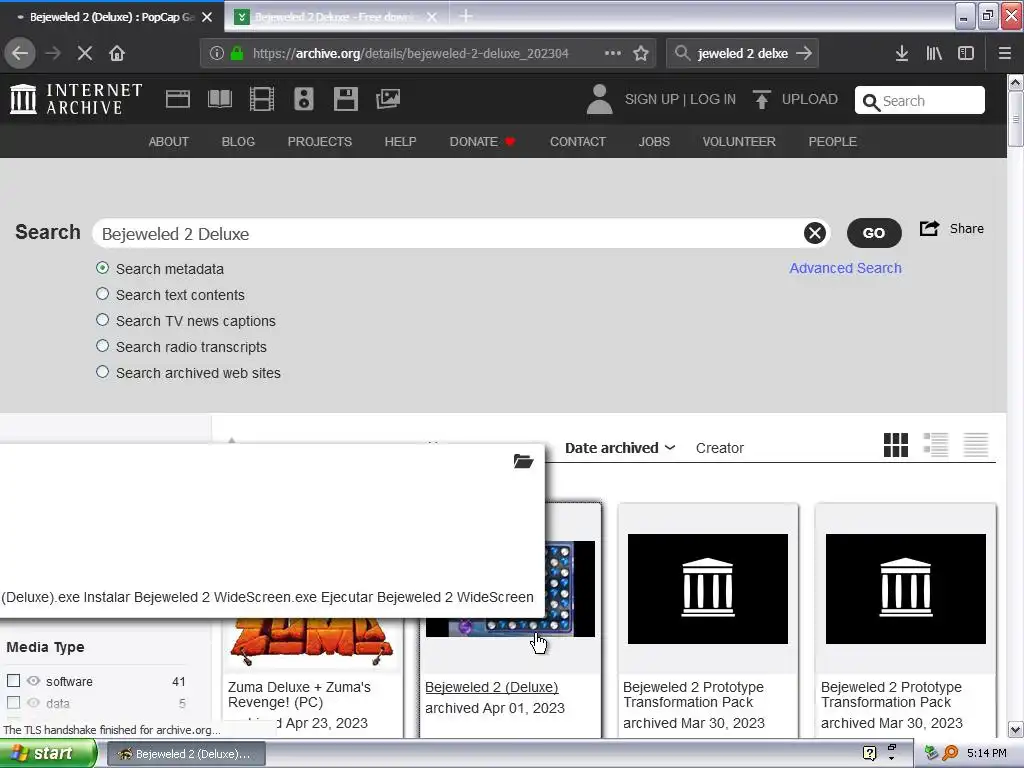Open the Software floppy disk icon

pyautogui.click(x=345, y=99)
